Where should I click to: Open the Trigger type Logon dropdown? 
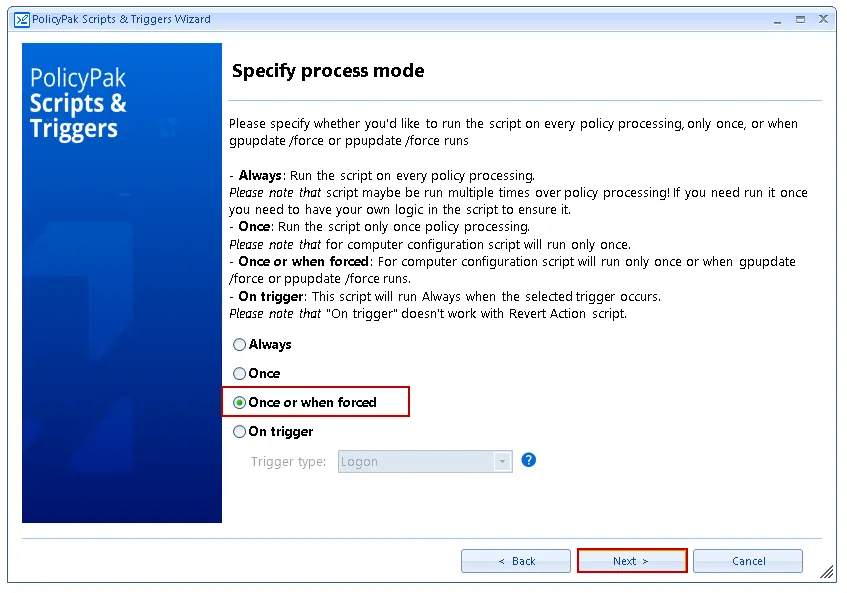coord(415,462)
